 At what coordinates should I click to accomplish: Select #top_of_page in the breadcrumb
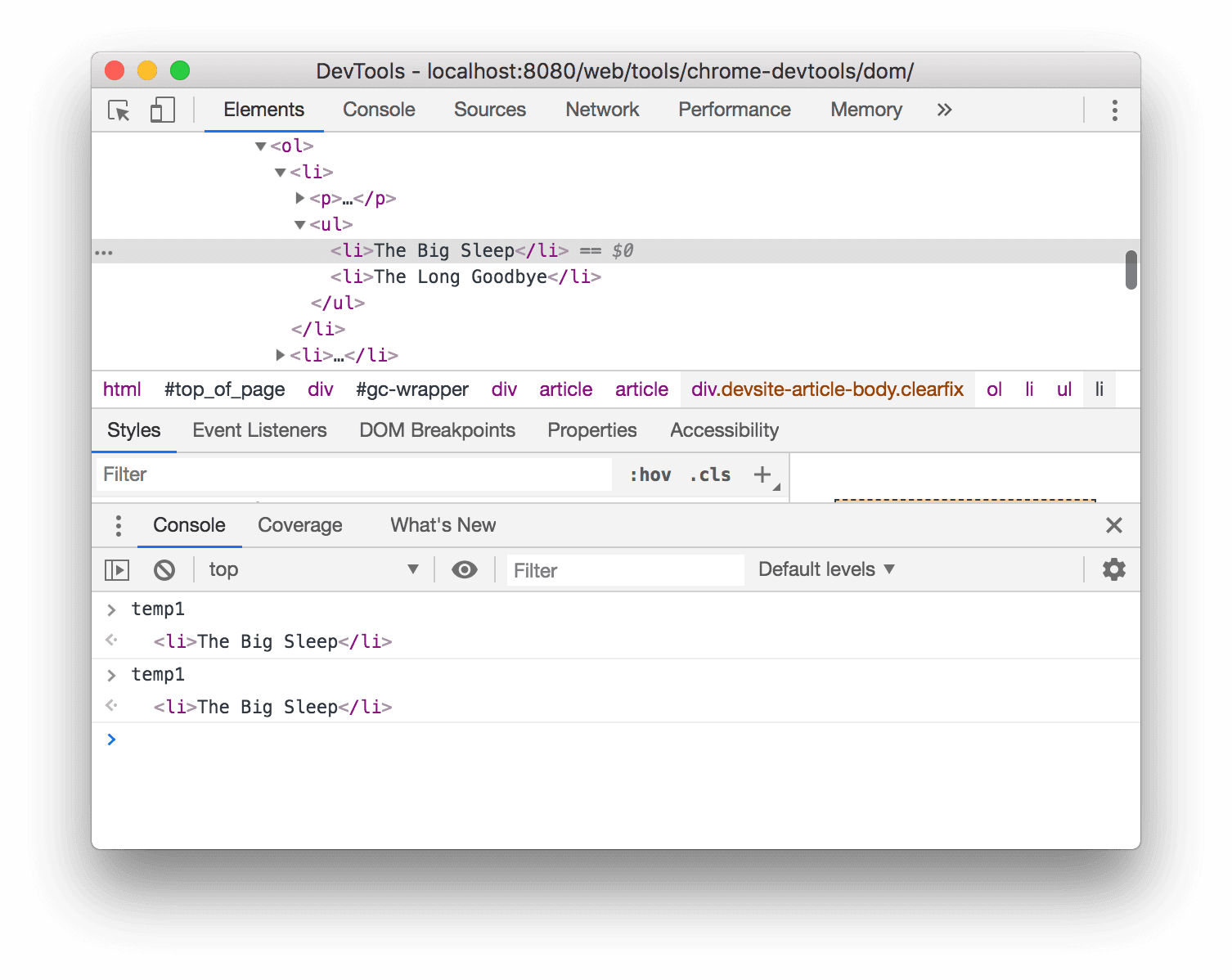[x=224, y=389]
